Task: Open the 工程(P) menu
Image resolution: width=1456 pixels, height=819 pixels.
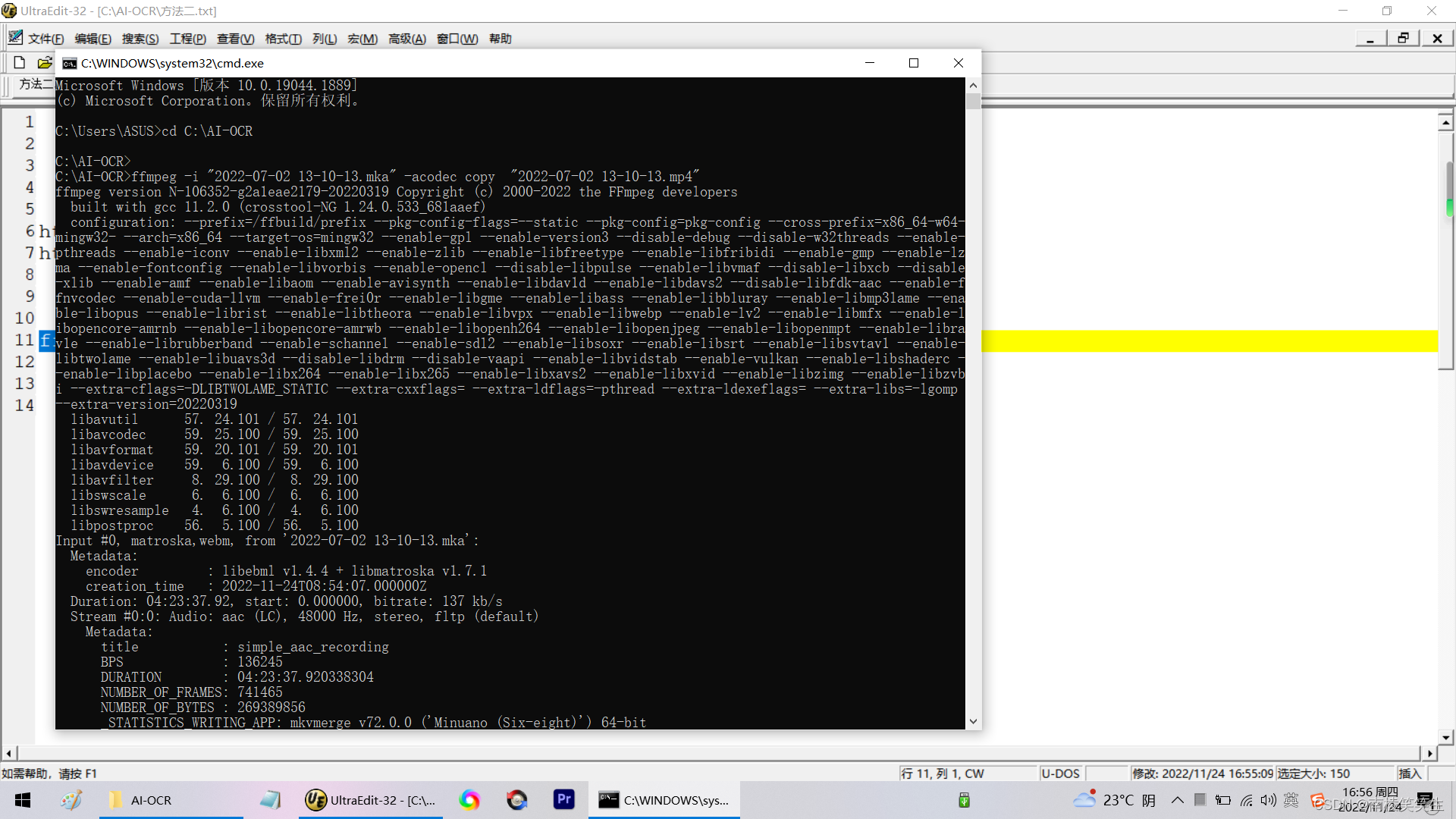Action: [x=187, y=39]
